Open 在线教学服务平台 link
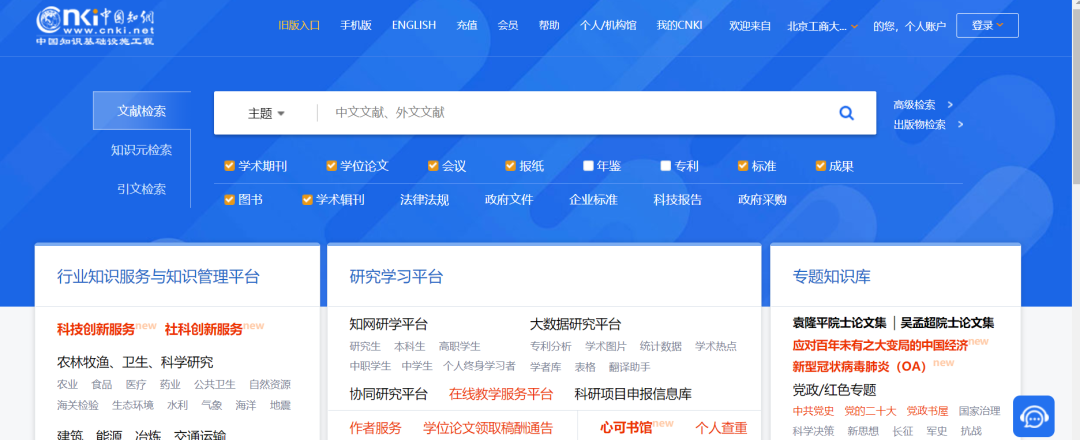This screenshot has height=440, width=1080. tap(501, 394)
